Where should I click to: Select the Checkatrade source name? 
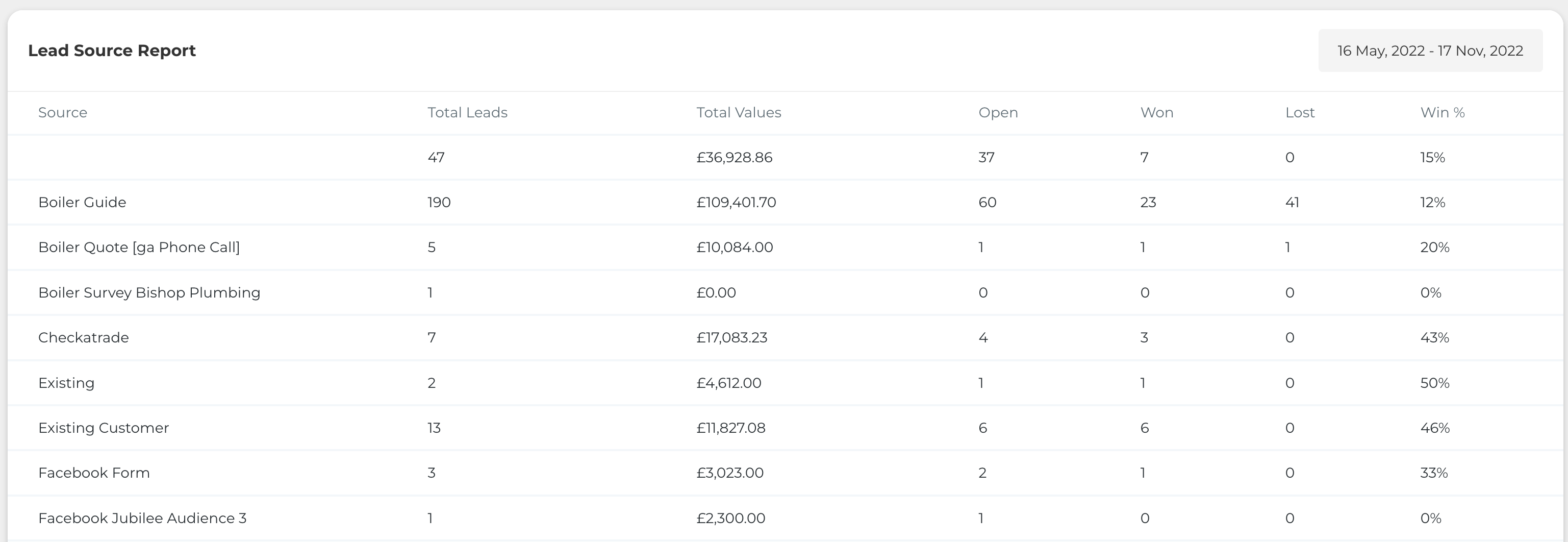[x=83, y=337]
